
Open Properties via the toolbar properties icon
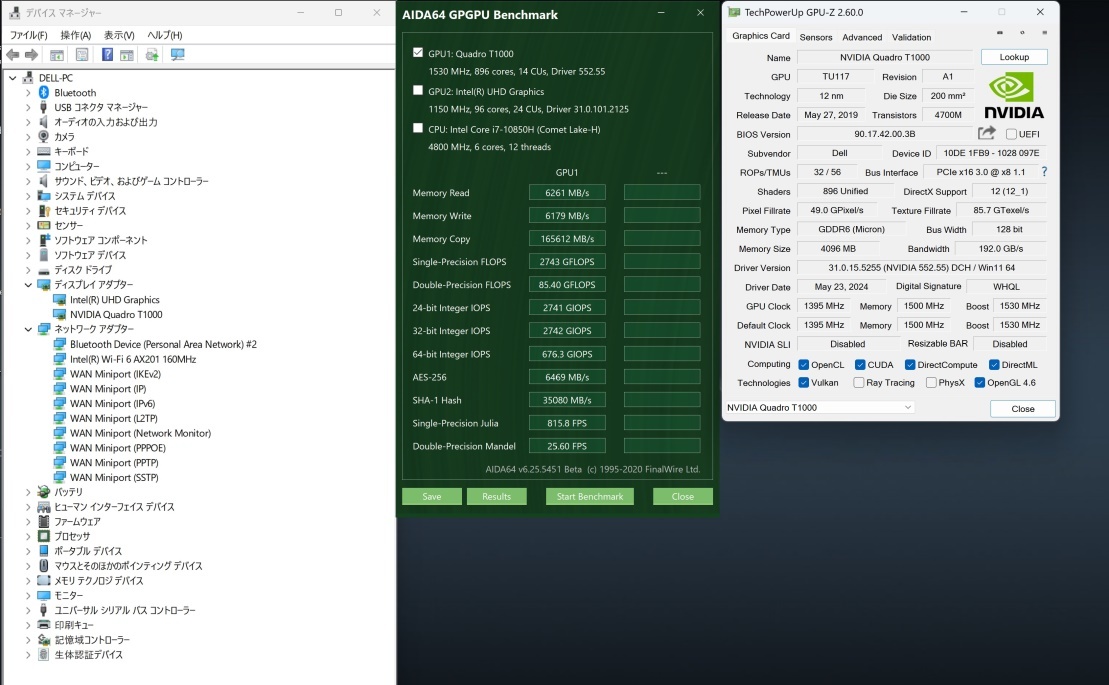tap(82, 55)
